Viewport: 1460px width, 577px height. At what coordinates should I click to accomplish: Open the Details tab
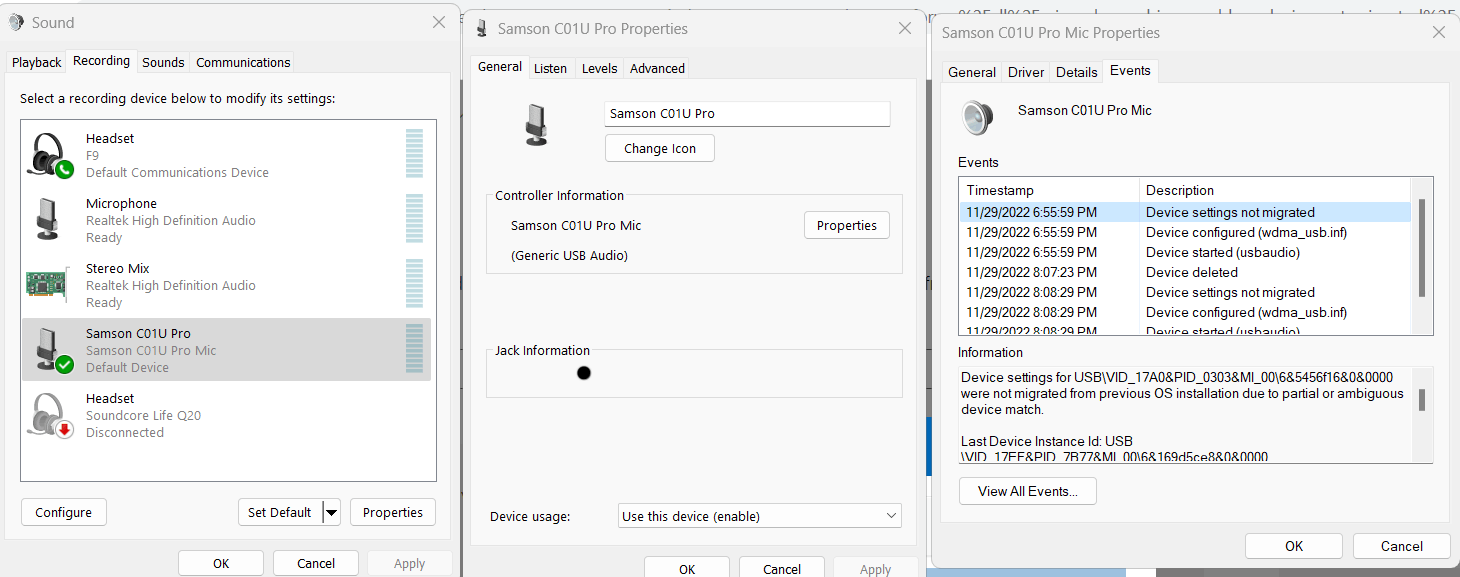pos(1077,72)
